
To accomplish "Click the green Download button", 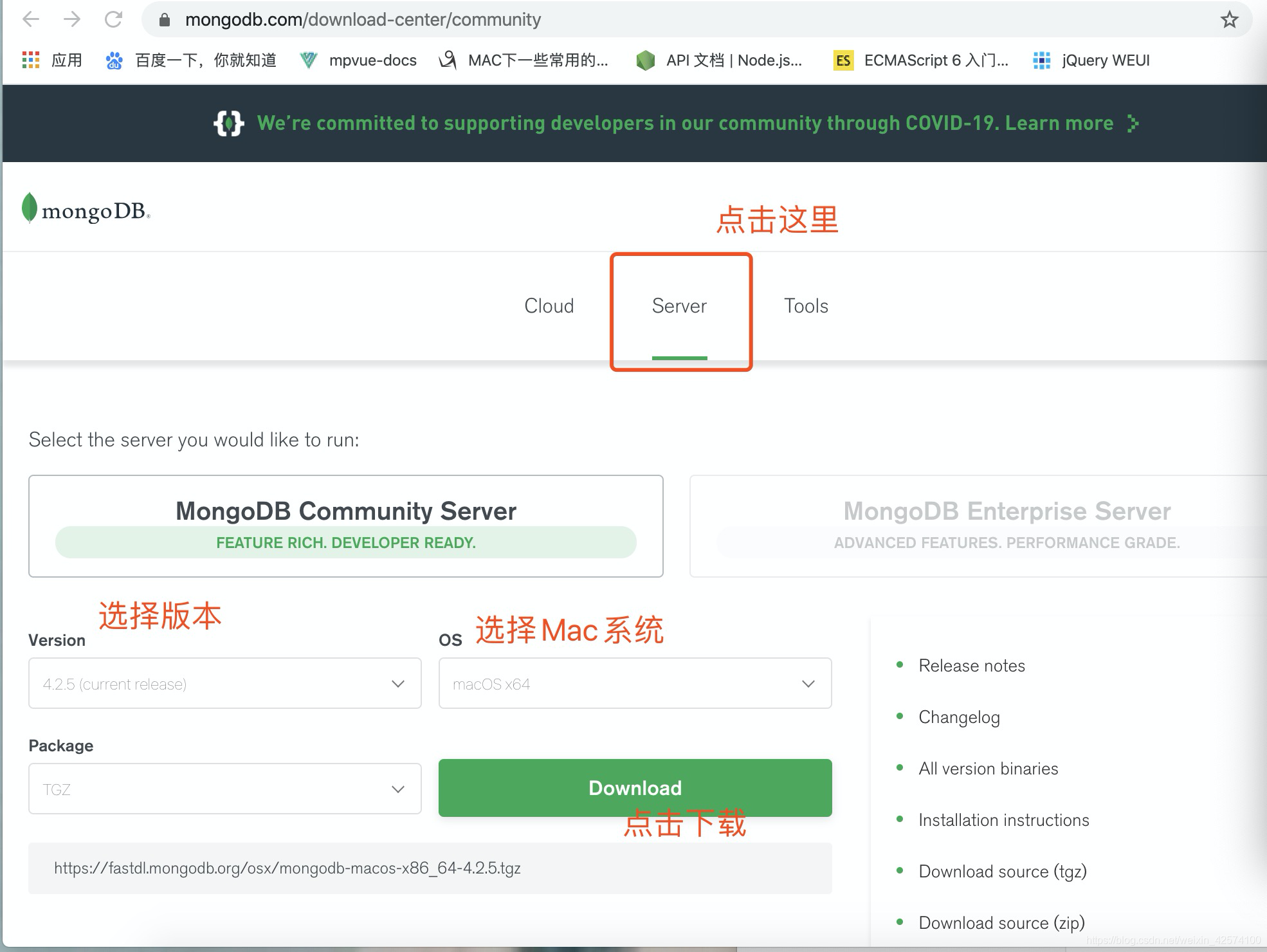I will [635, 788].
